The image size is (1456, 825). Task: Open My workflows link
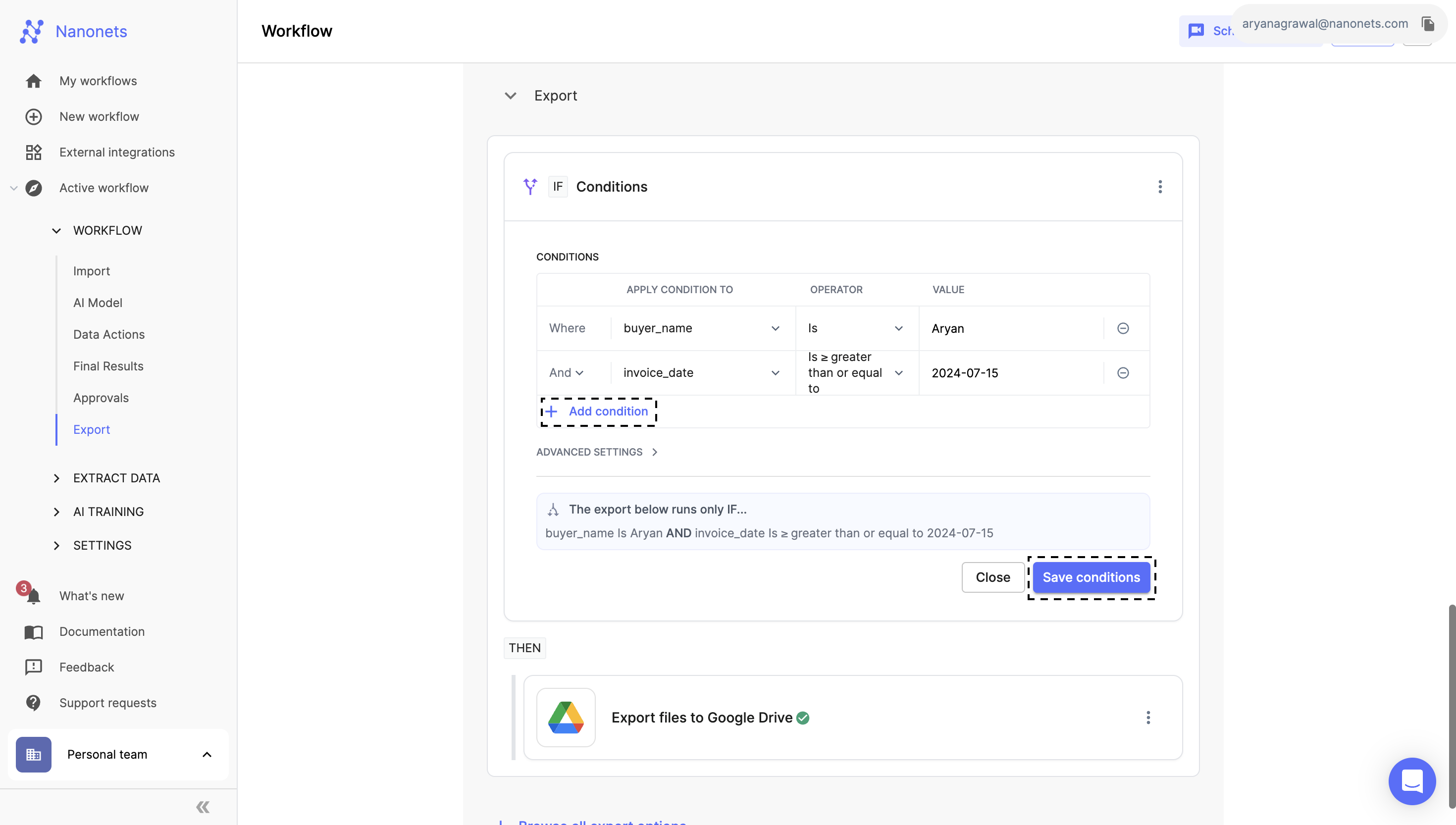(98, 81)
